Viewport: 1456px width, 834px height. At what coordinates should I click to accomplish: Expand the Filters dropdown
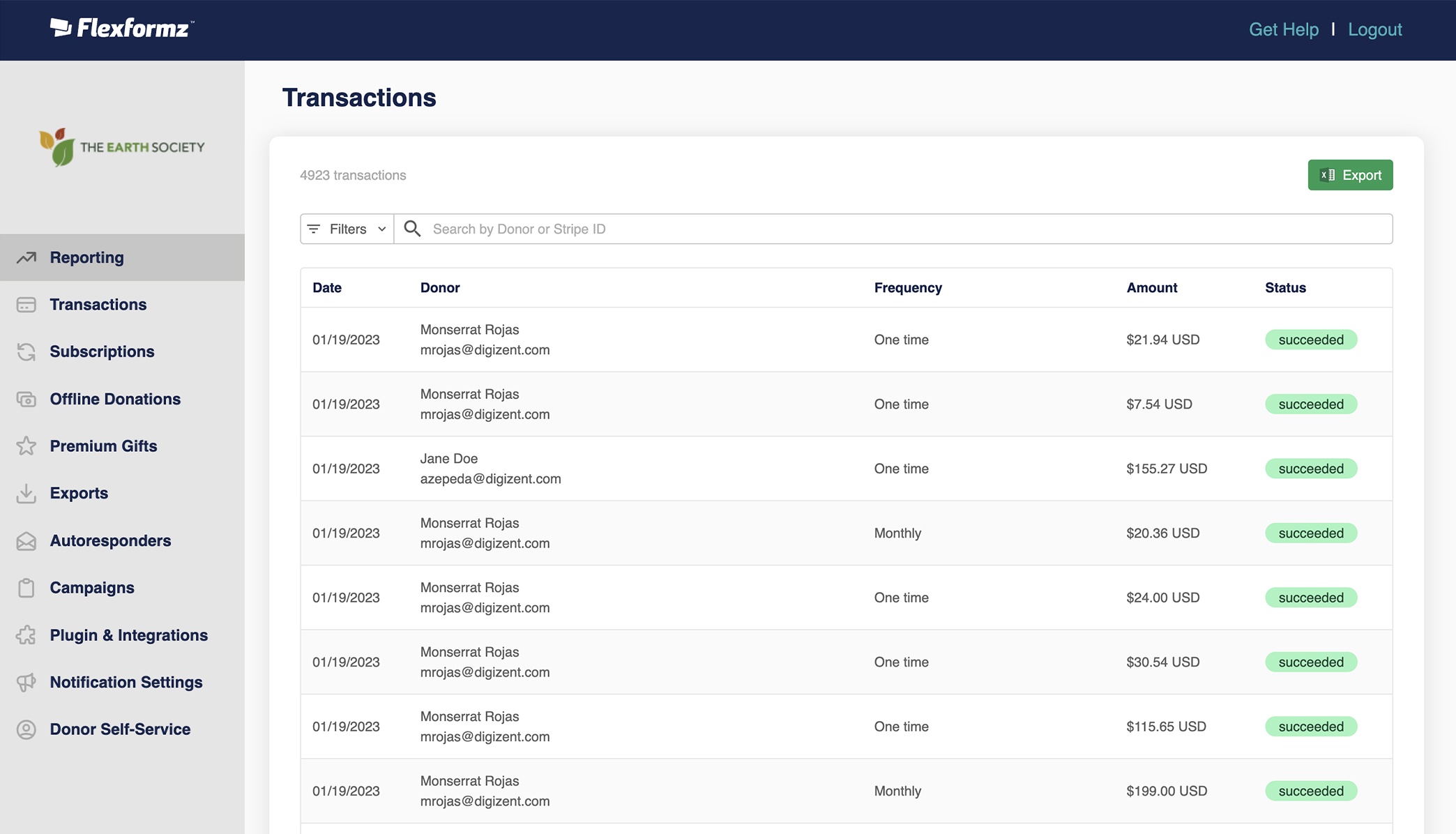[347, 229]
